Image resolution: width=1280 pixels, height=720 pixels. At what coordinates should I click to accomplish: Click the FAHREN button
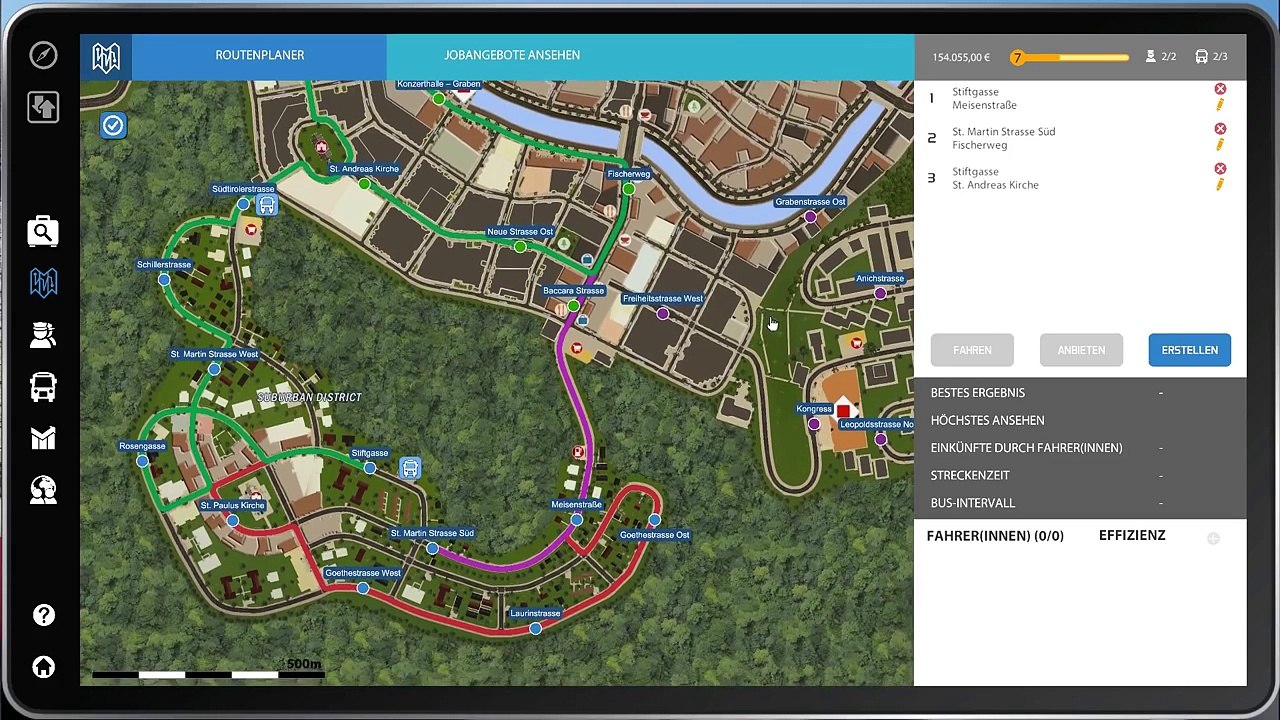coord(972,350)
